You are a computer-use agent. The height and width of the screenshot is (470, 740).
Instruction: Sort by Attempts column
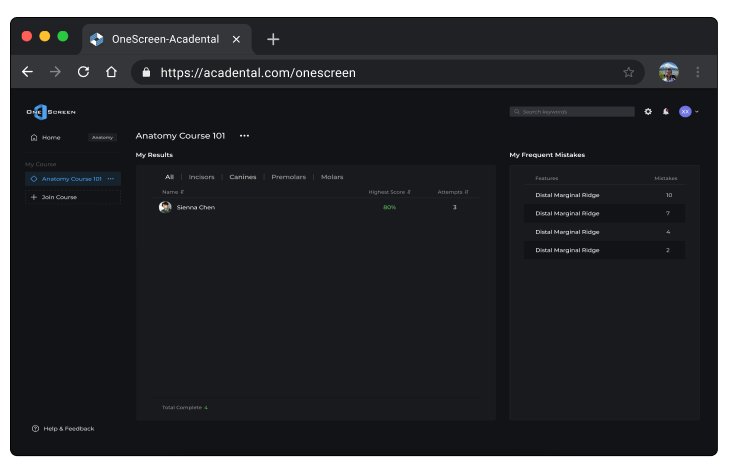[453, 193]
